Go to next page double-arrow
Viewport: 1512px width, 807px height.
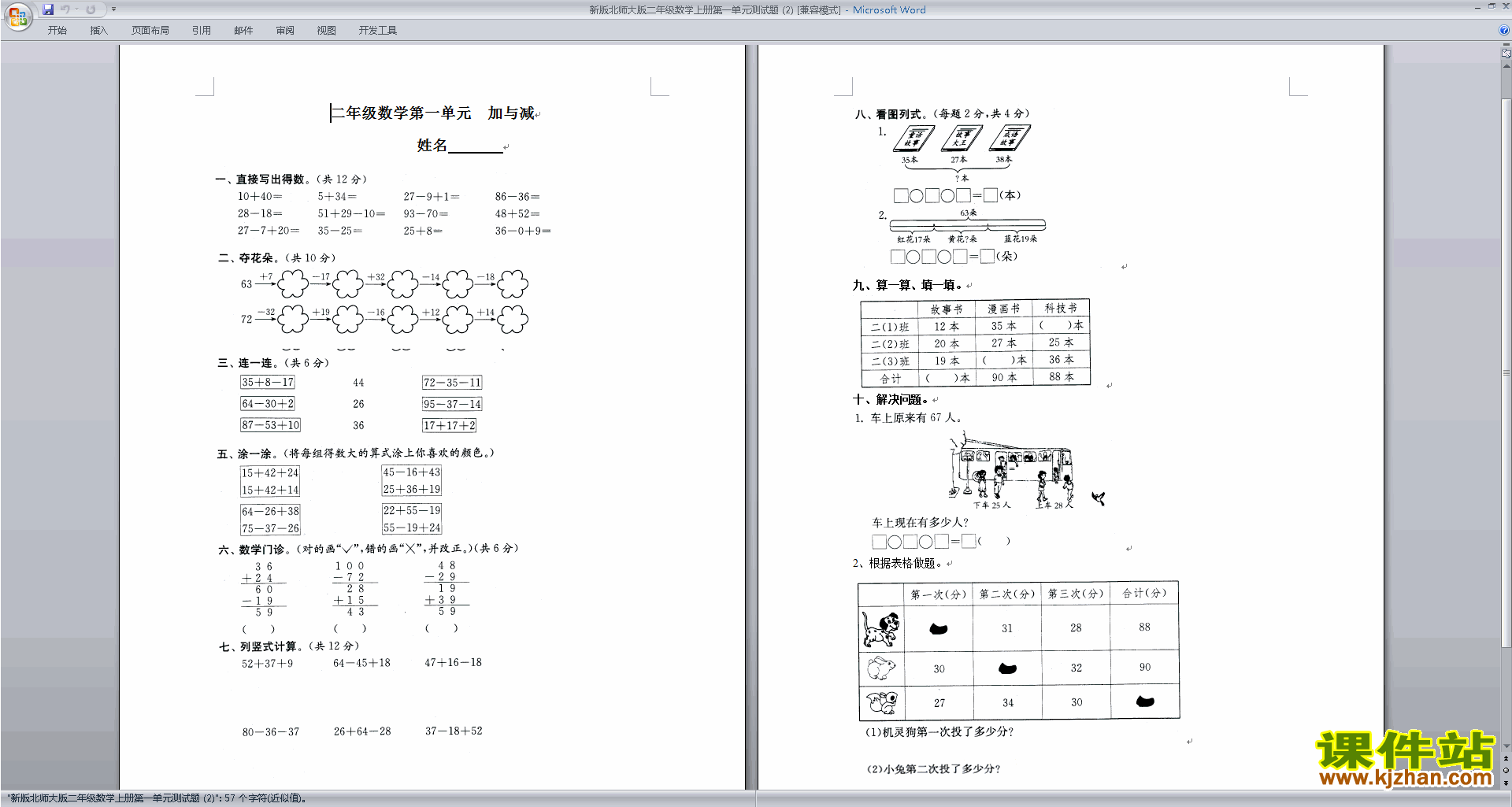[x=1506, y=783]
